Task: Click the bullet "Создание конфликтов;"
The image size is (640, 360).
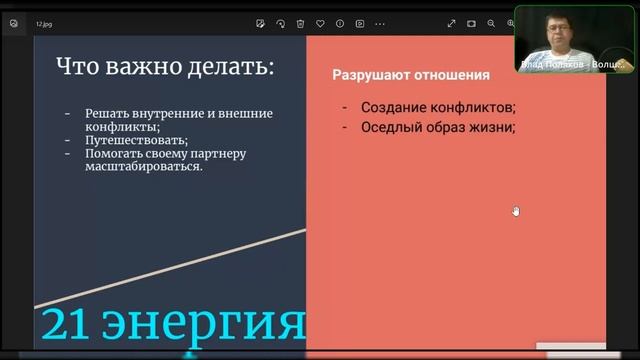Action: (438, 107)
